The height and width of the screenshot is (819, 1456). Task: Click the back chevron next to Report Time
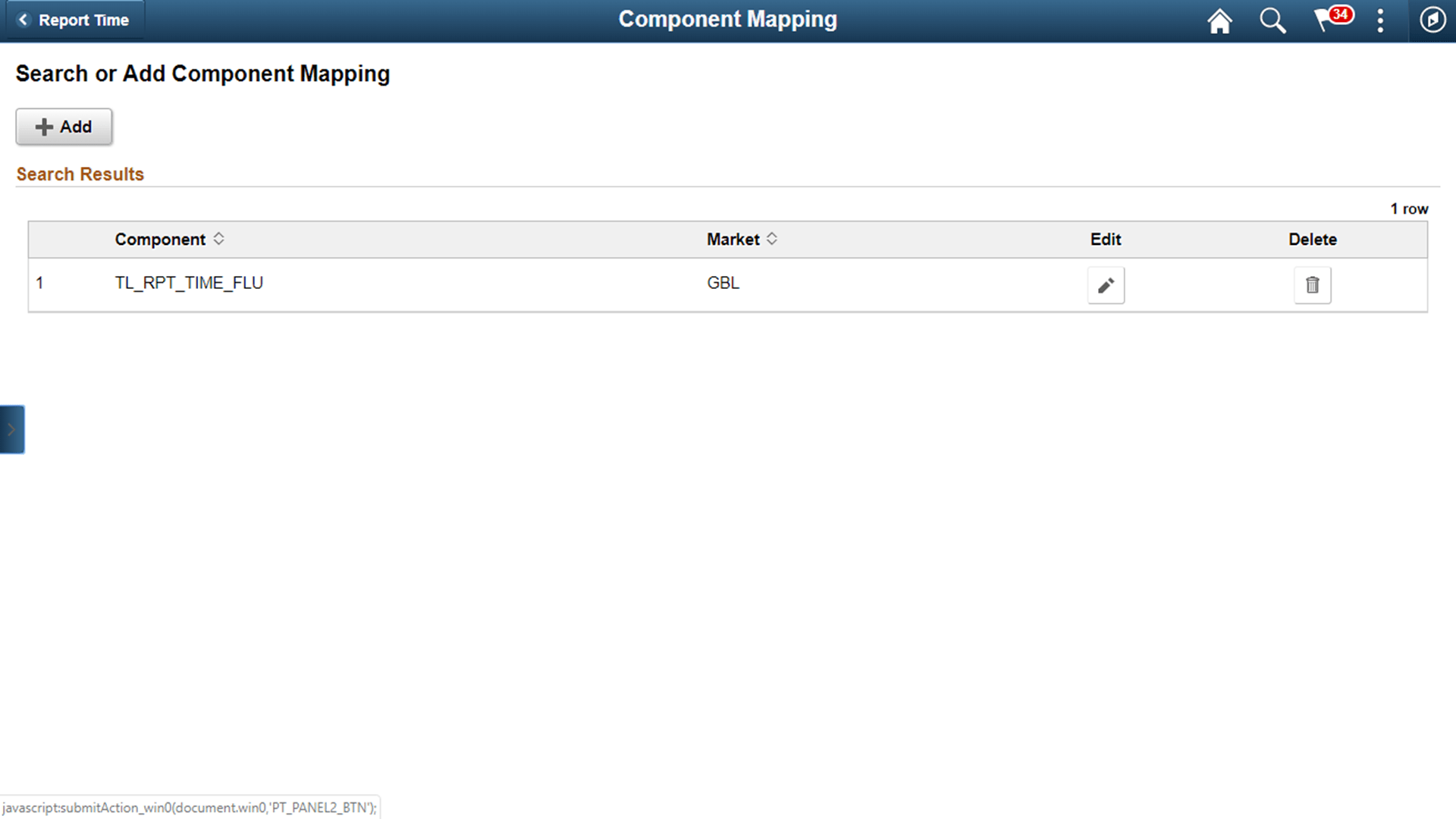(x=23, y=20)
